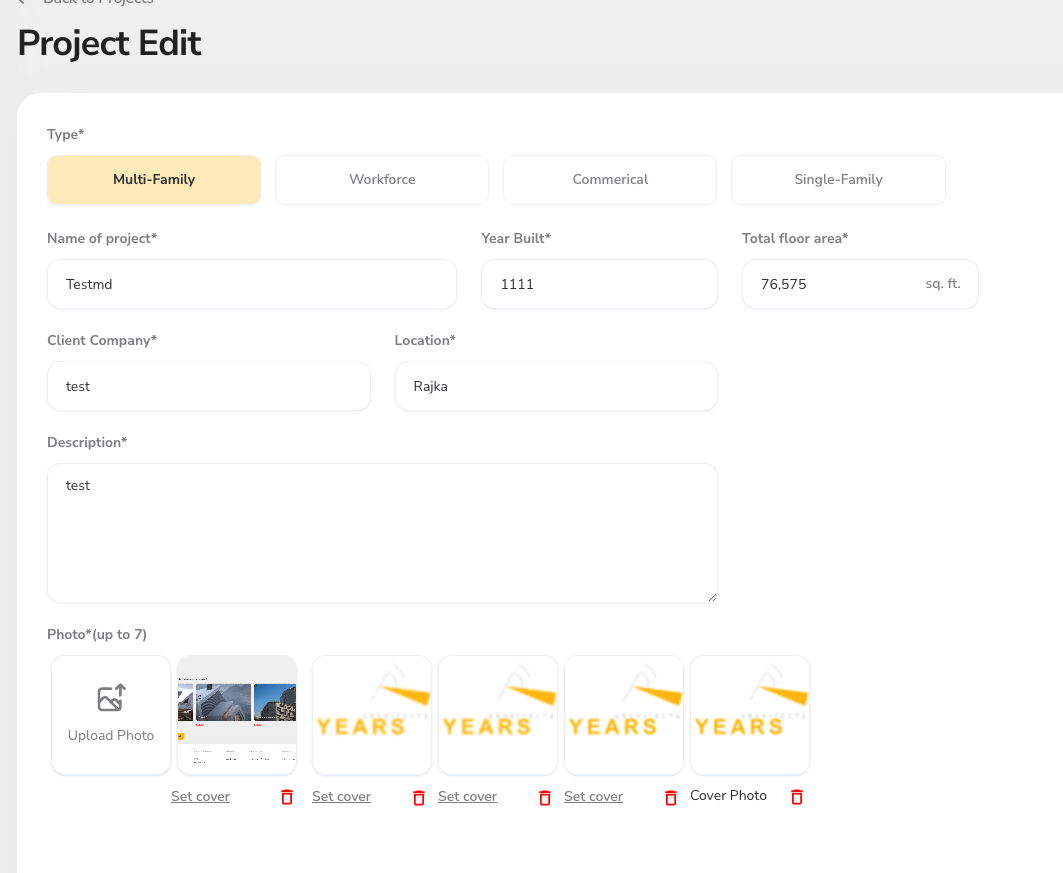1063x873 pixels.
Task: Focus the Name of project field
Action: tap(252, 284)
